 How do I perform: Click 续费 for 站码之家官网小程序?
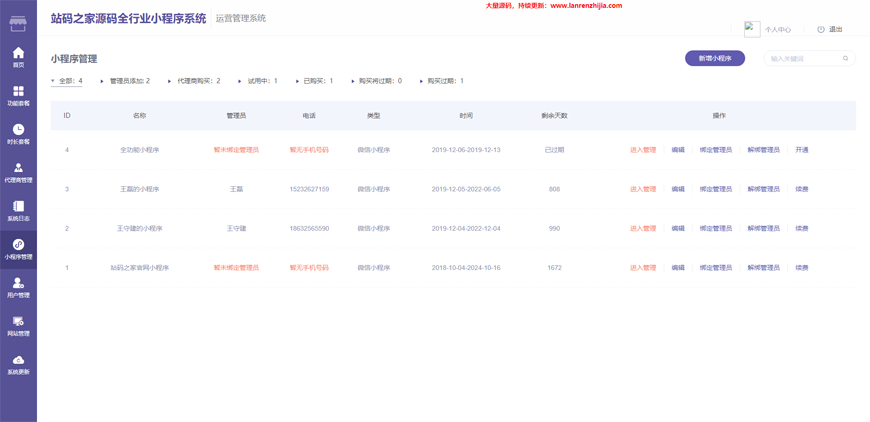pos(802,268)
